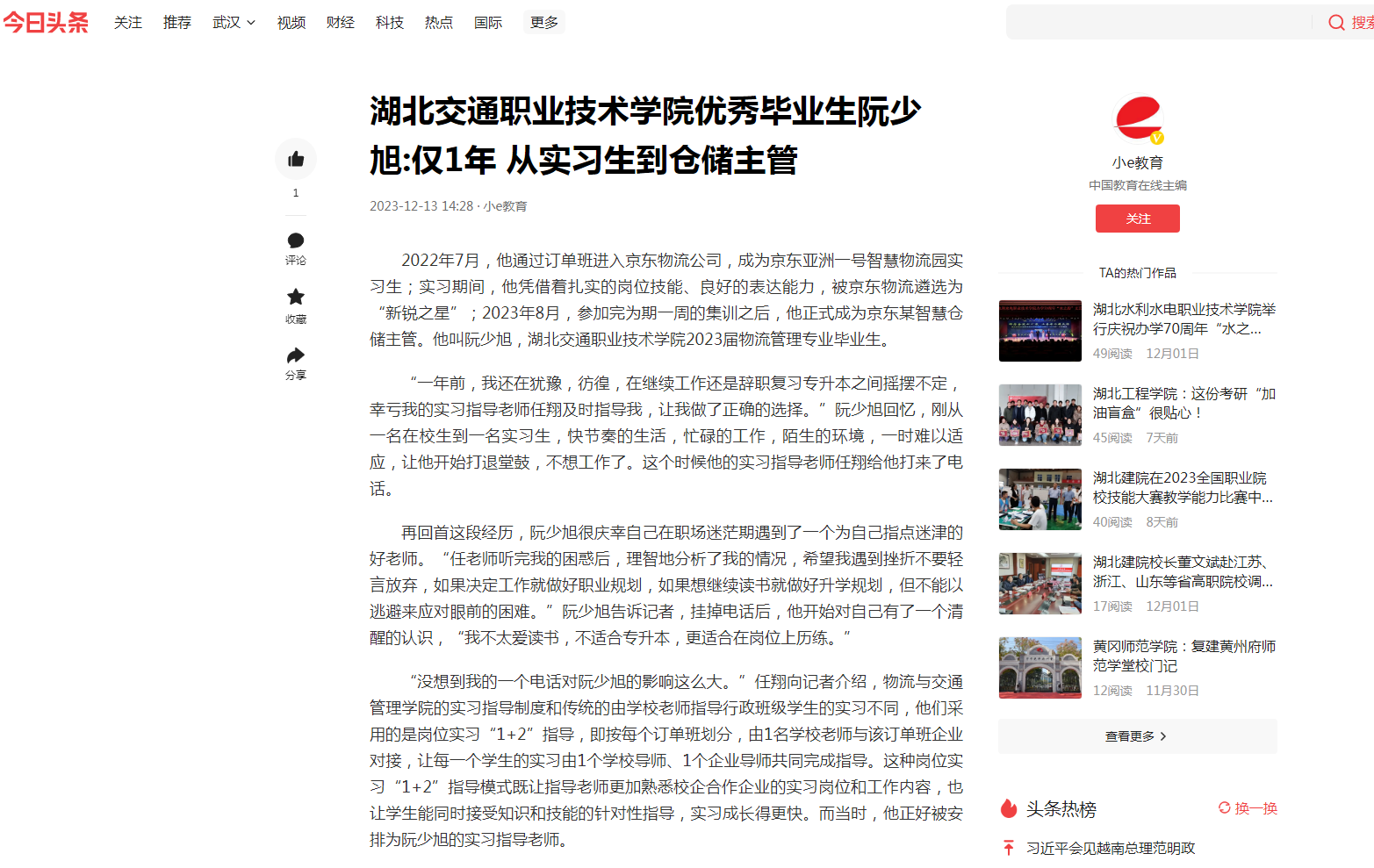Click the 头条热榜 heading text
This screenshot has width=1374, height=868.
[1061, 809]
